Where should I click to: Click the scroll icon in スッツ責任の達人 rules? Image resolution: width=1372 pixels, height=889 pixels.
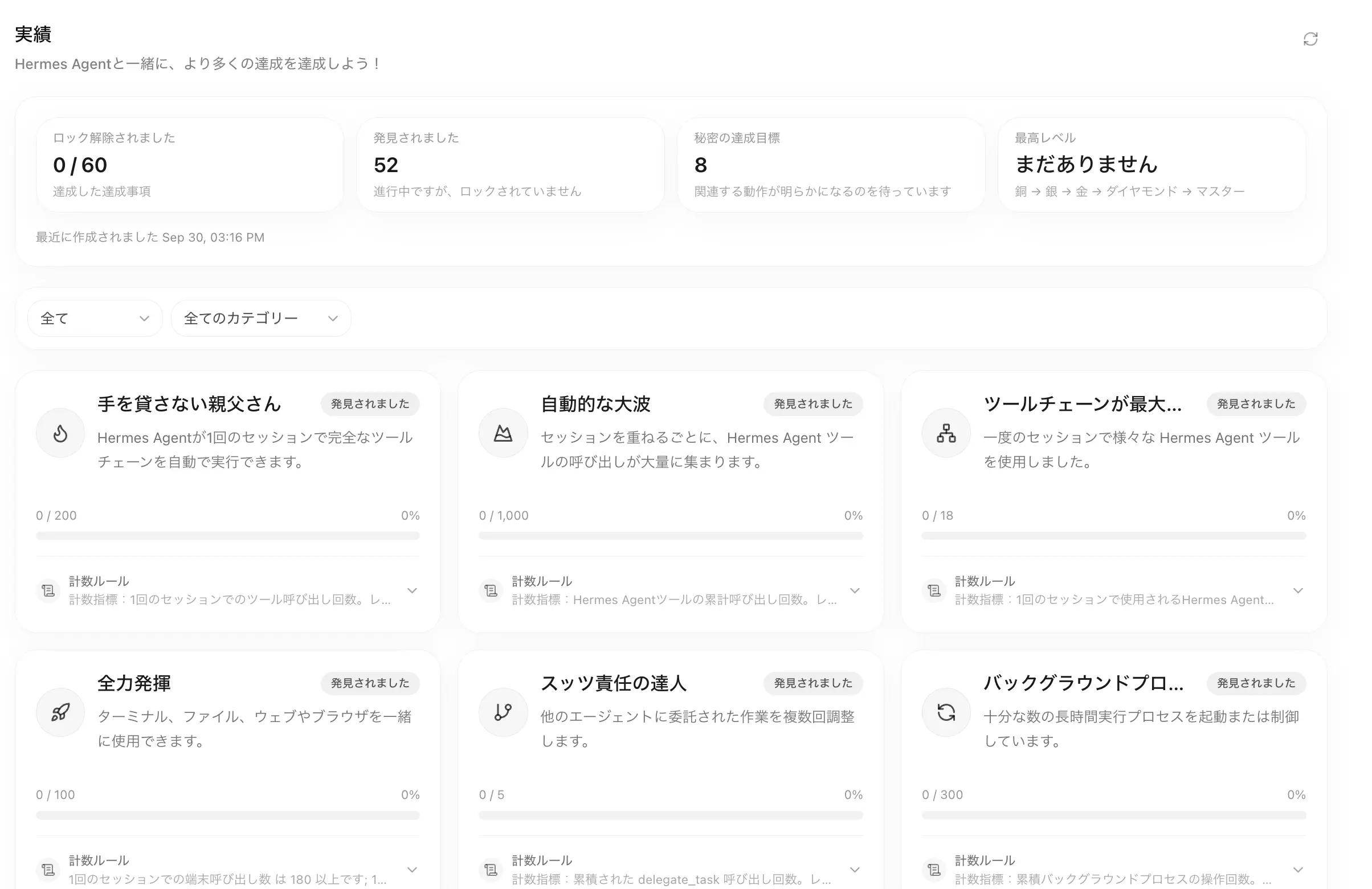coord(491,870)
